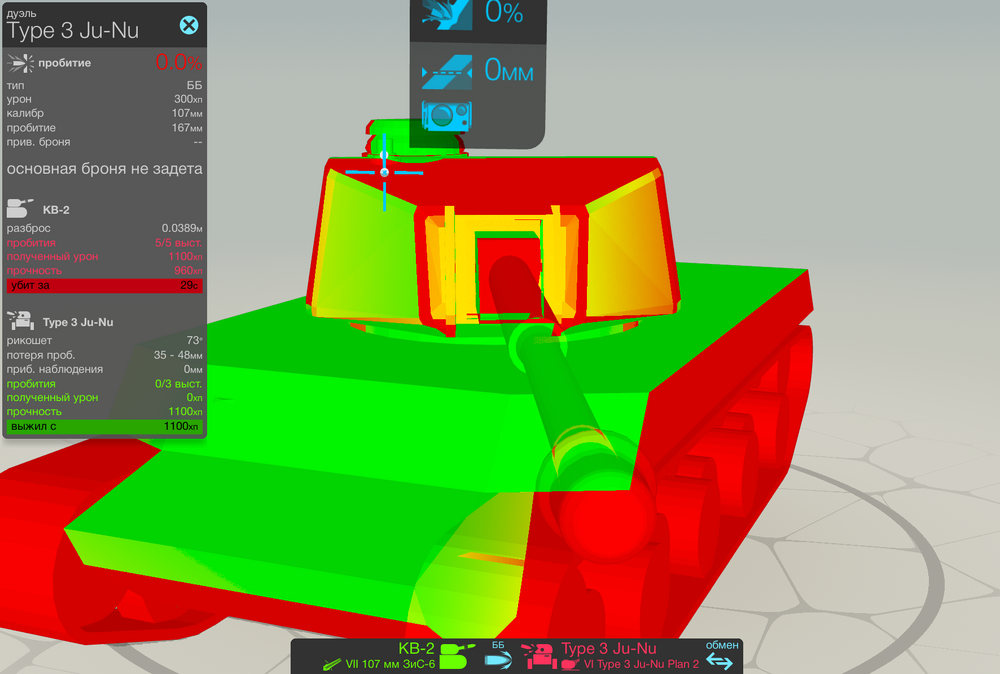Click the red 'пробития 5/5 выст.' row
Viewport: 1000px width, 674px height.
[105, 243]
